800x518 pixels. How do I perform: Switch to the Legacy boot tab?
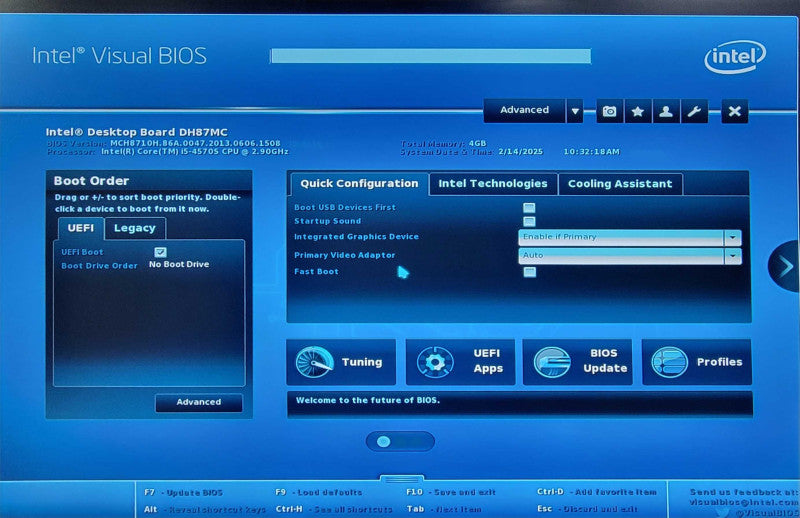pos(135,228)
